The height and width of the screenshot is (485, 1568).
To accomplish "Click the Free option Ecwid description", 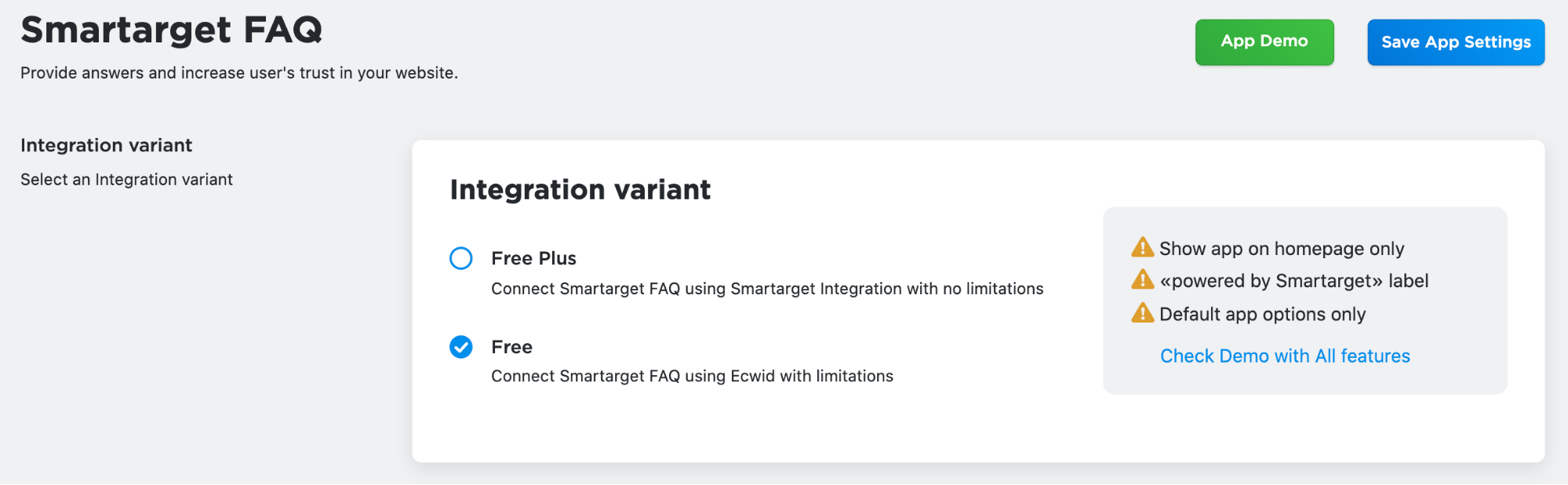I will pyautogui.click(x=692, y=376).
